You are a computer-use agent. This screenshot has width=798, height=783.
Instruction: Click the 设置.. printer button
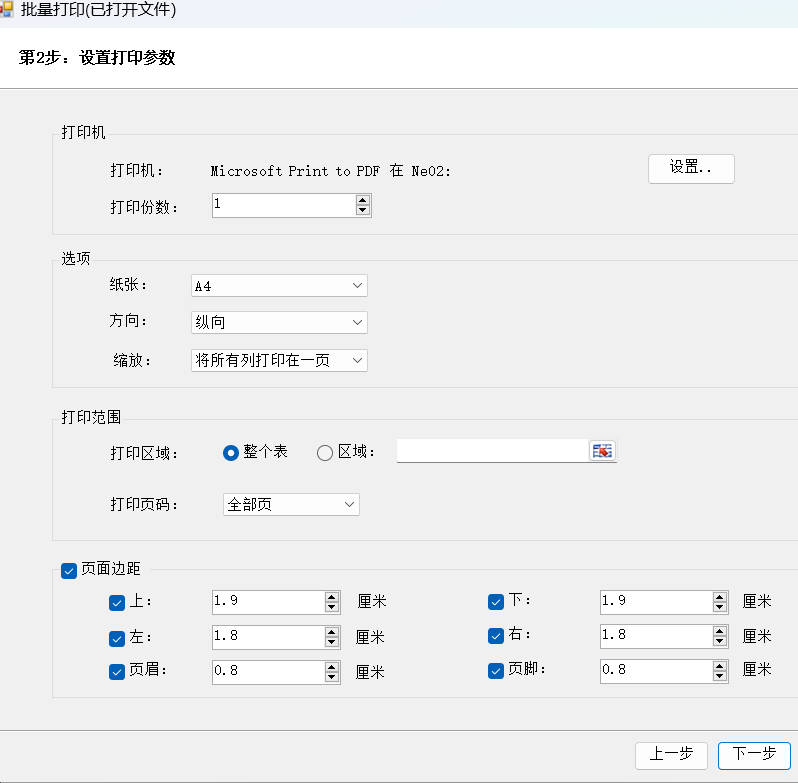[x=691, y=168]
